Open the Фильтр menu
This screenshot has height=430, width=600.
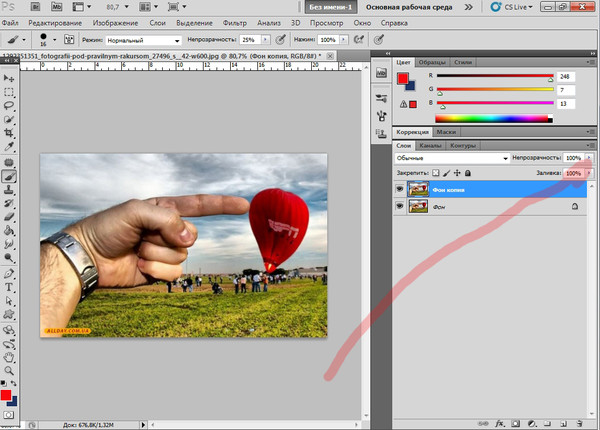coord(235,23)
